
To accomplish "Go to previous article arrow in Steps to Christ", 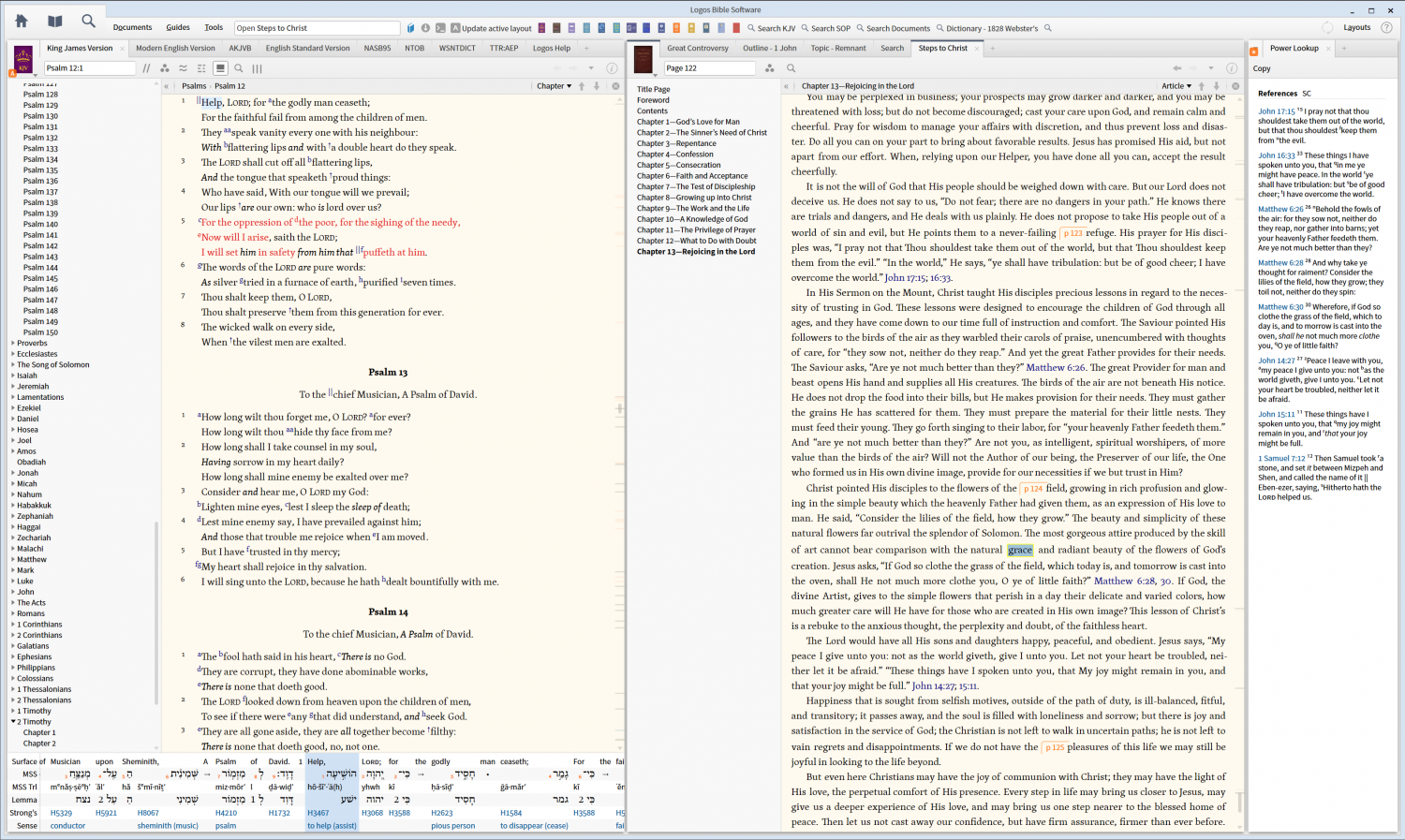I will click(1202, 86).
